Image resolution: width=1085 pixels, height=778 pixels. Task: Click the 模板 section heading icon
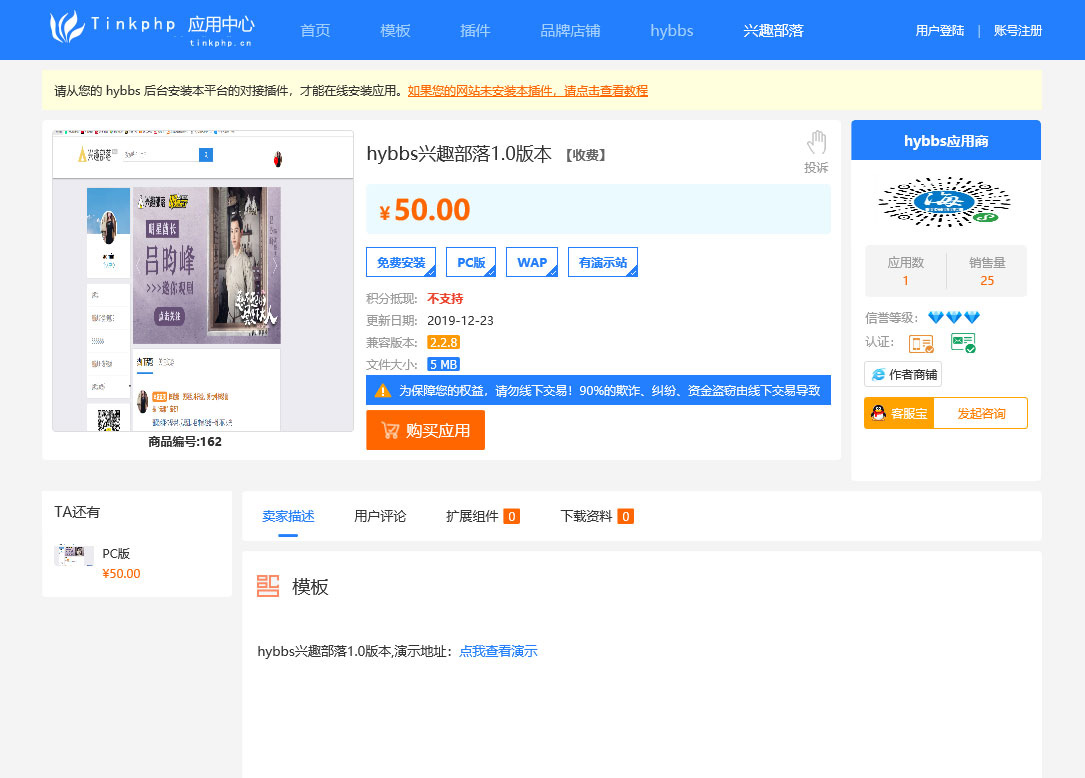click(x=268, y=586)
